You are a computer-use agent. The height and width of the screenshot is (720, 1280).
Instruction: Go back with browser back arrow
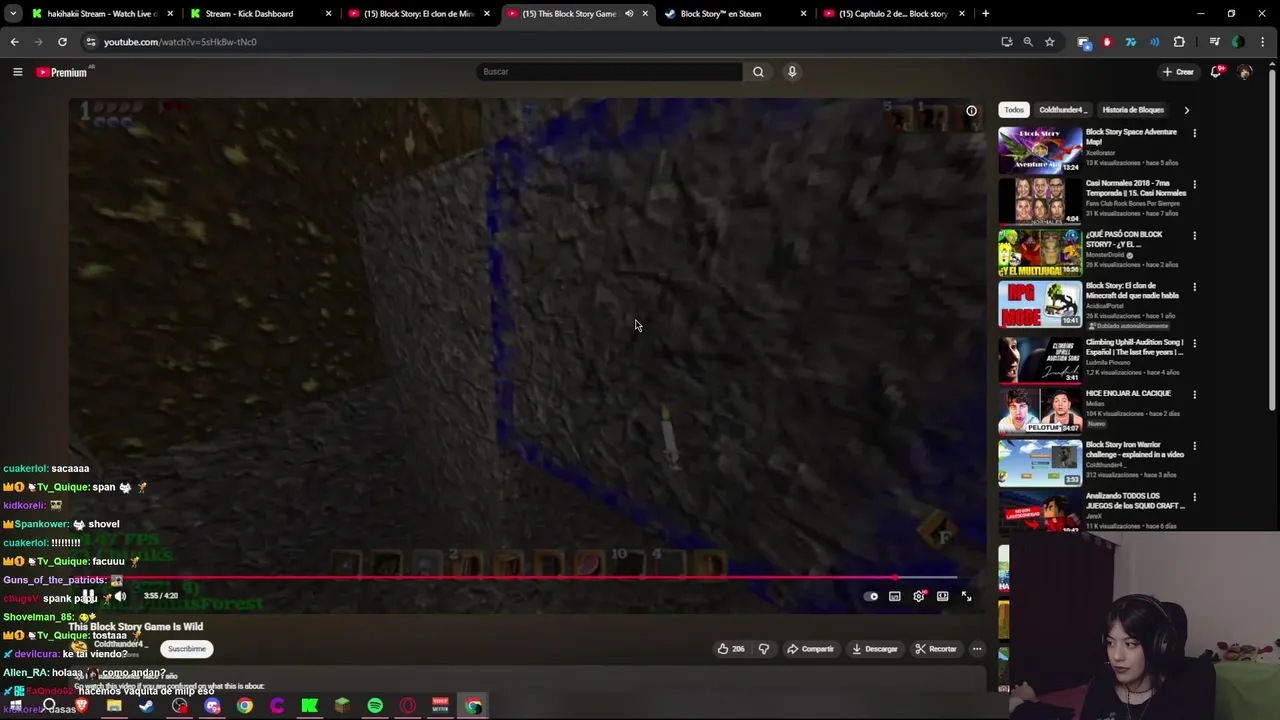(x=14, y=42)
